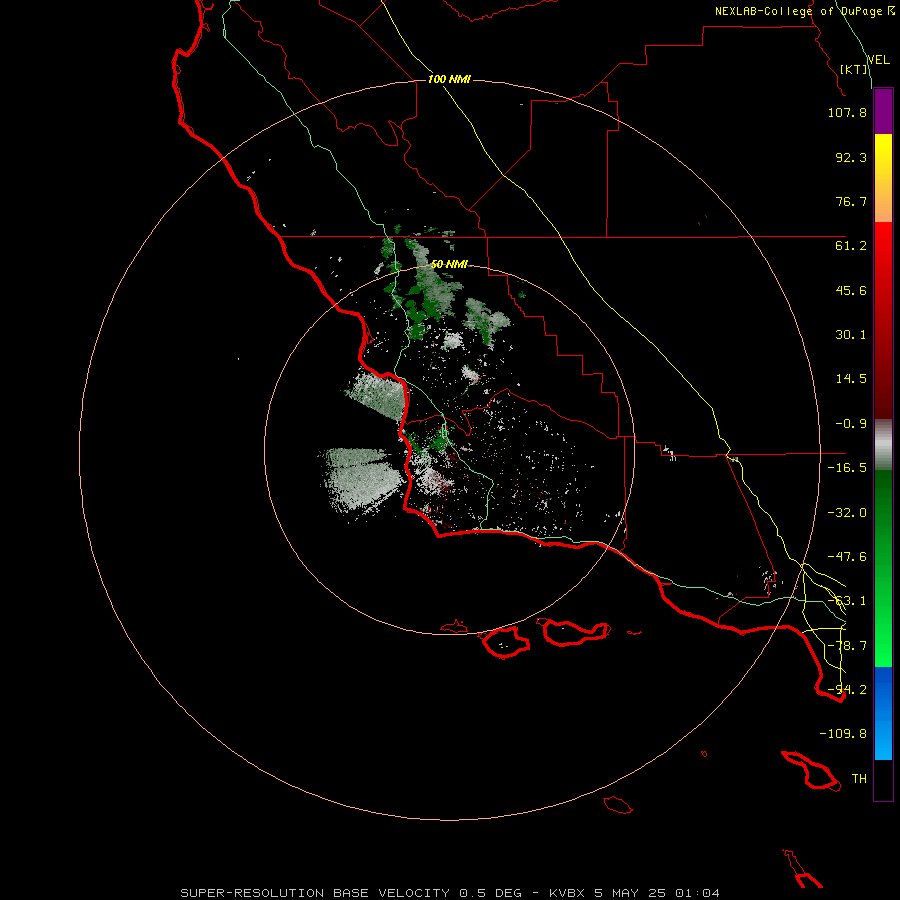This screenshot has width=900, height=900.
Task: Click the Super-Resolution Base Velocity caption
Action: click(x=449, y=893)
